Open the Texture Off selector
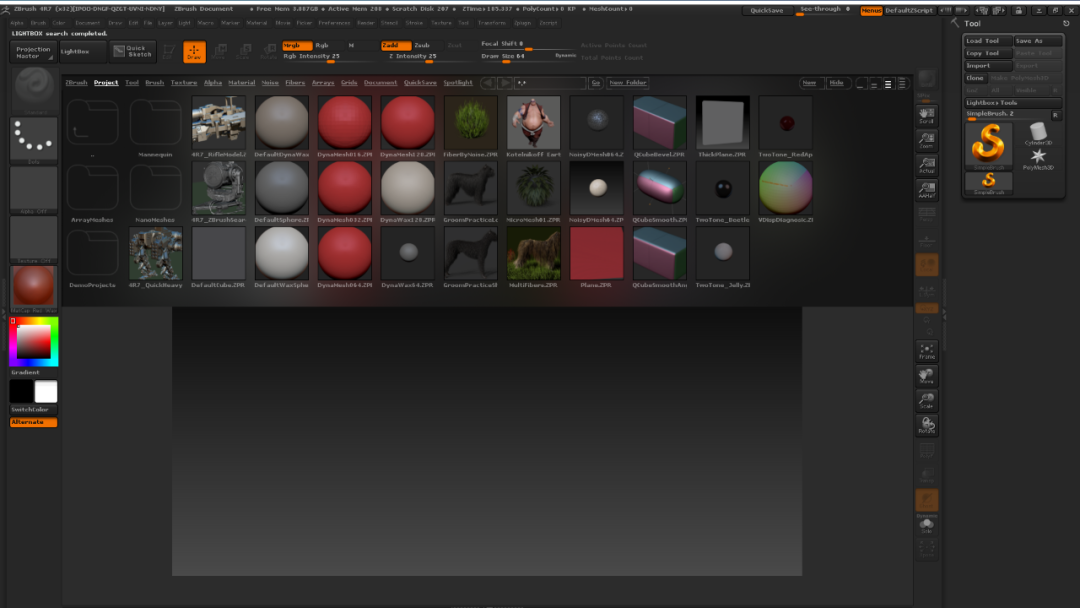 coord(34,240)
